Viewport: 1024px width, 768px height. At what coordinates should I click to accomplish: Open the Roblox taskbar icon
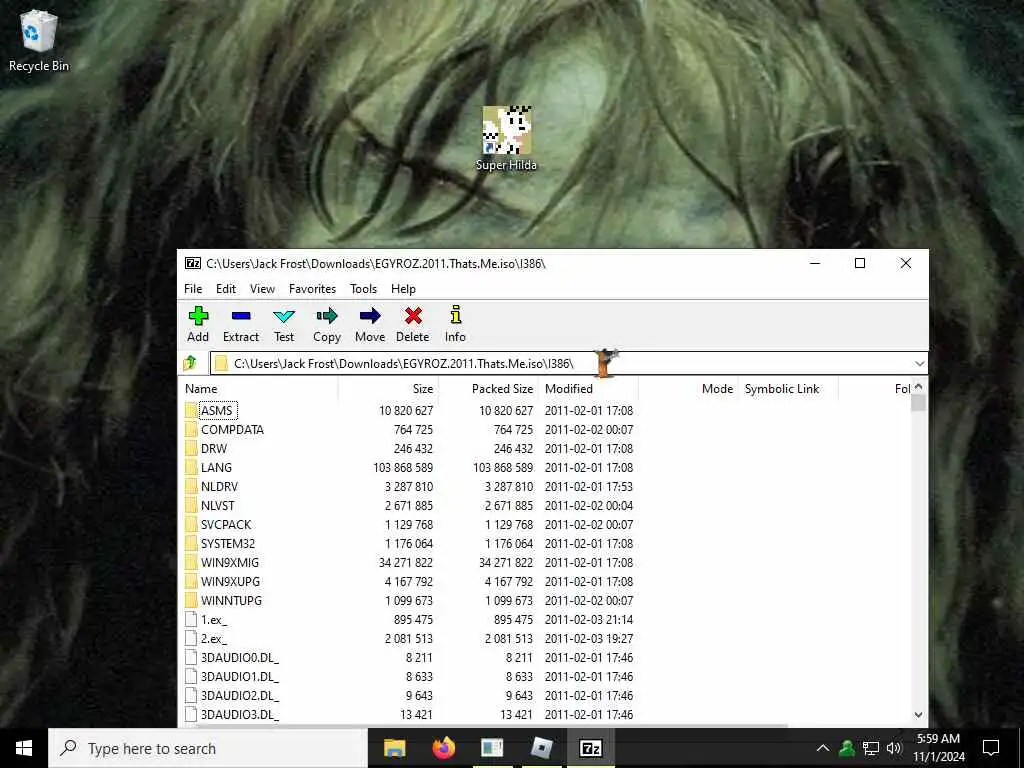tap(541, 748)
